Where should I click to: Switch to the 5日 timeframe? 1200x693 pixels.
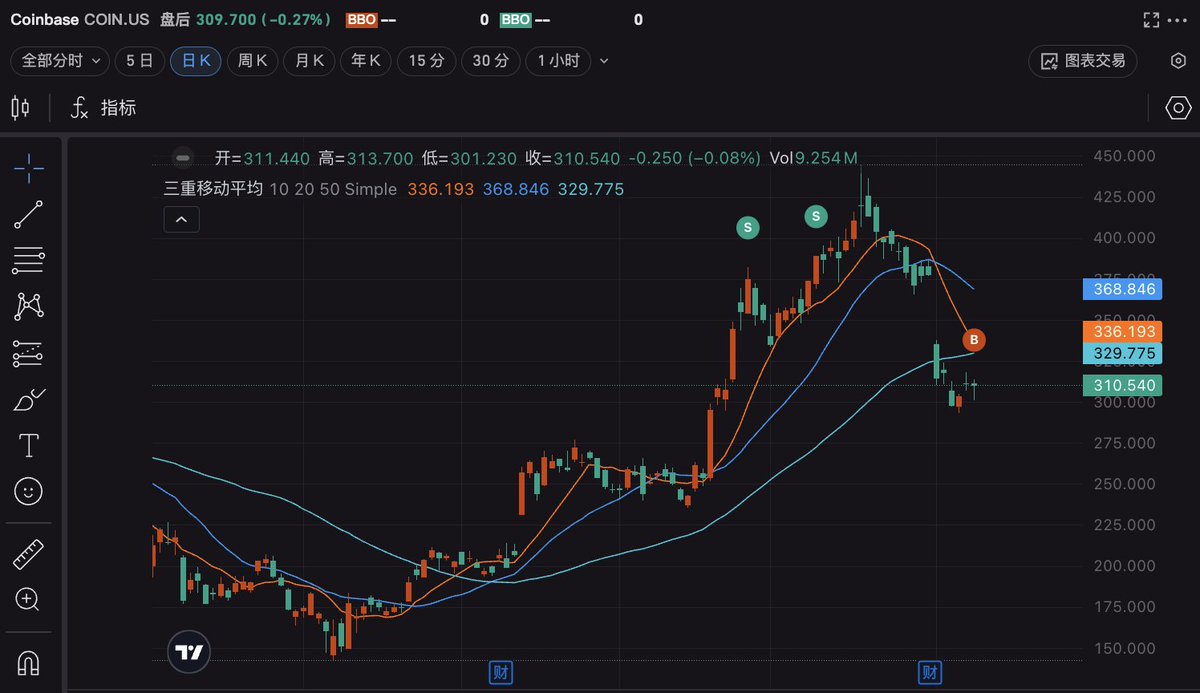[139, 61]
